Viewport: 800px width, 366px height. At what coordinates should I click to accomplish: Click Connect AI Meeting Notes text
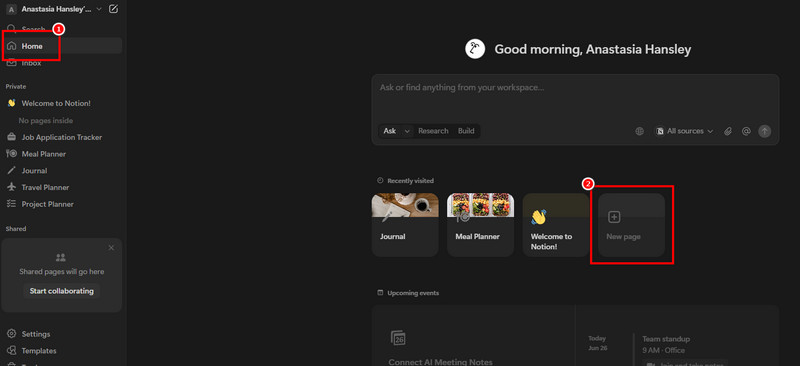[x=440, y=362]
